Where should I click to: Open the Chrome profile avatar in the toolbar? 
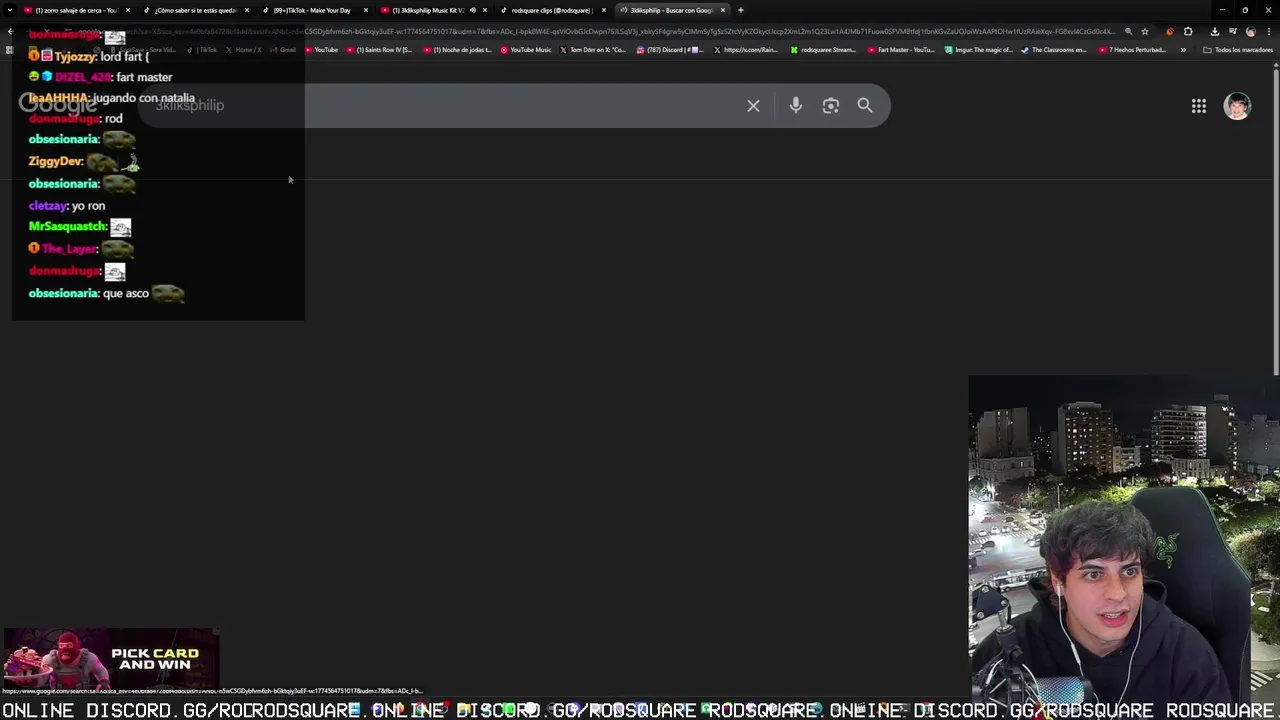[1250, 32]
